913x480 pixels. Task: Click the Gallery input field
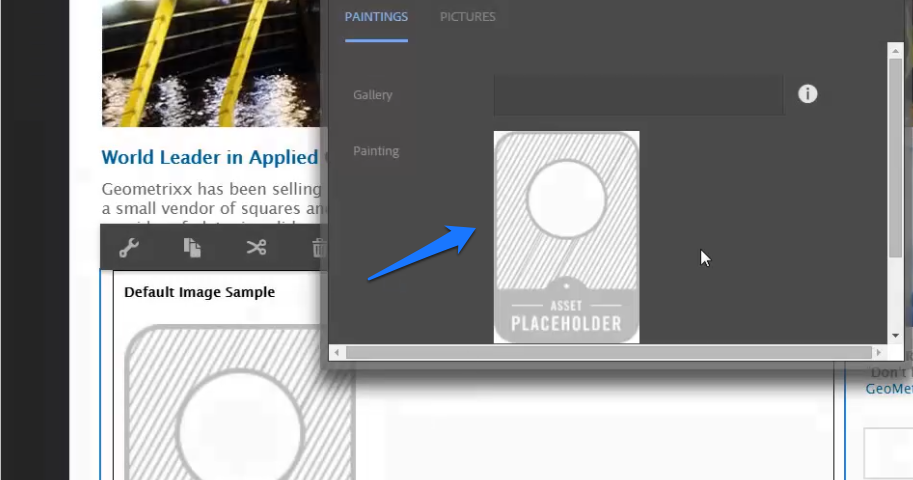pos(639,95)
